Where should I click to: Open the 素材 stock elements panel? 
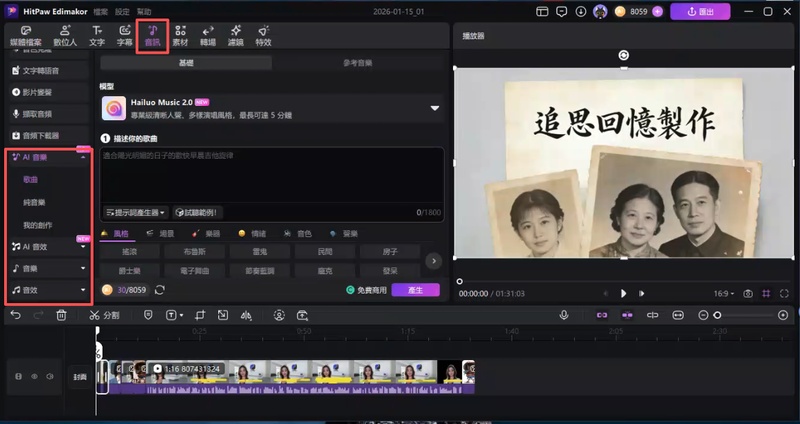pos(180,36)
